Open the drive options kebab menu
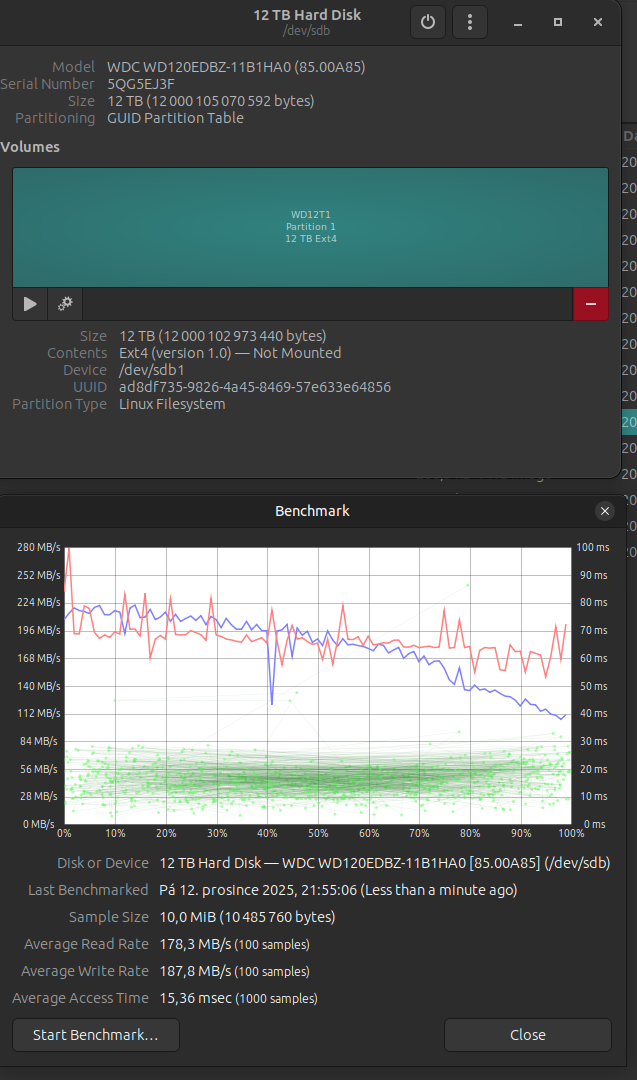The width and height of the screenshot is (637, 1080). pos(470,22)
